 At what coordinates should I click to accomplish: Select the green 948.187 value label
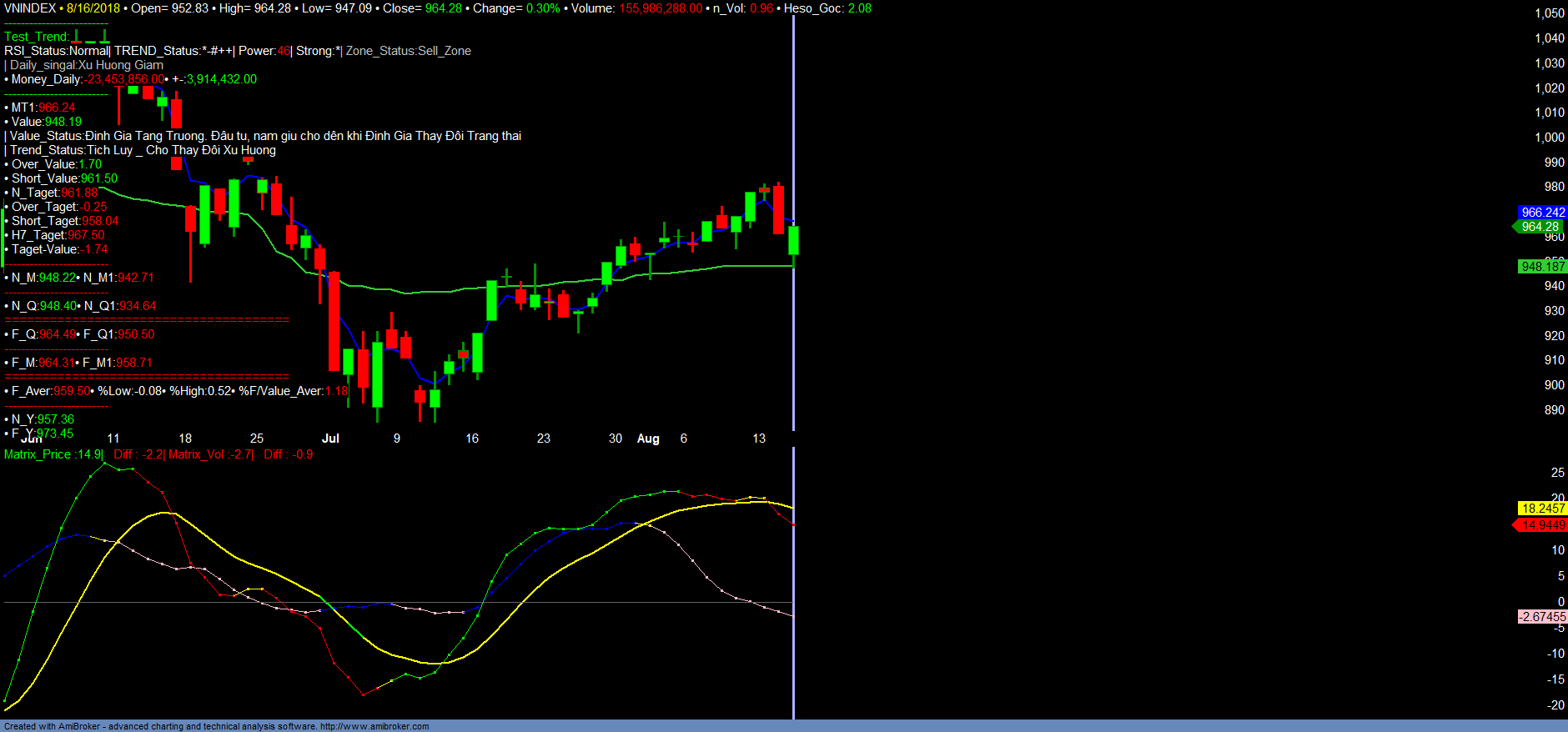click(x=1542, y=267)
